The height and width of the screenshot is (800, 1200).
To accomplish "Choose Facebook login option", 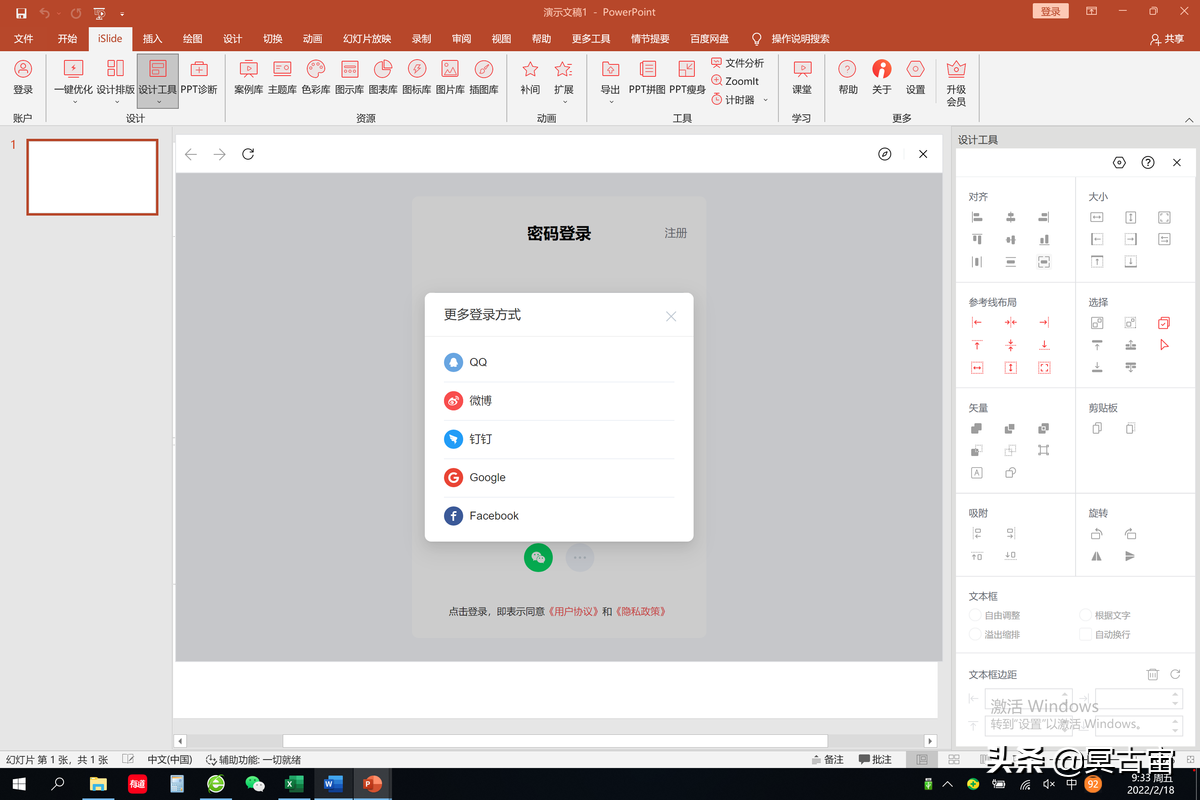I will (559, 516).
